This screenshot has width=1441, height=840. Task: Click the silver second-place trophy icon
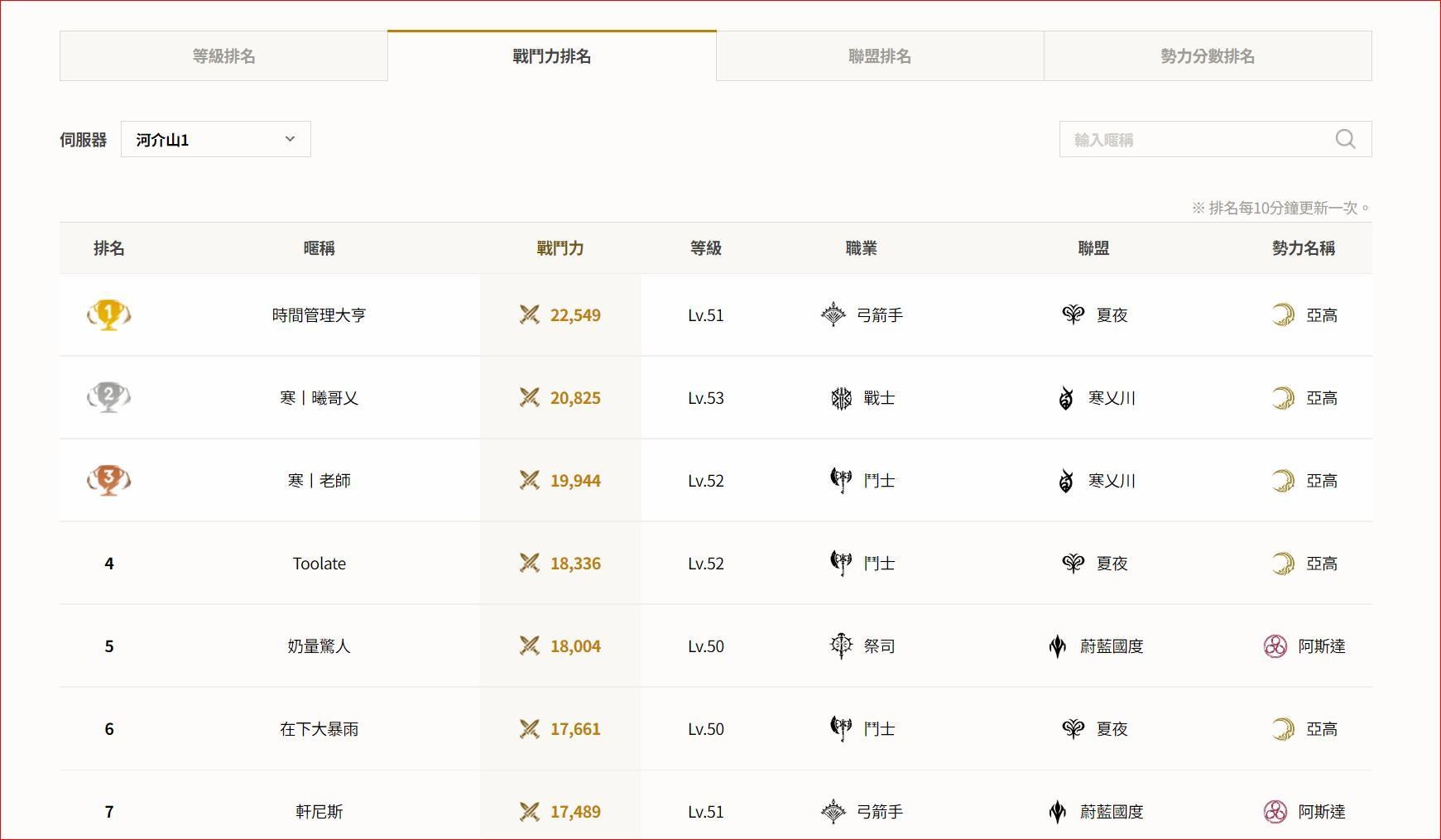tap(108, 397)
